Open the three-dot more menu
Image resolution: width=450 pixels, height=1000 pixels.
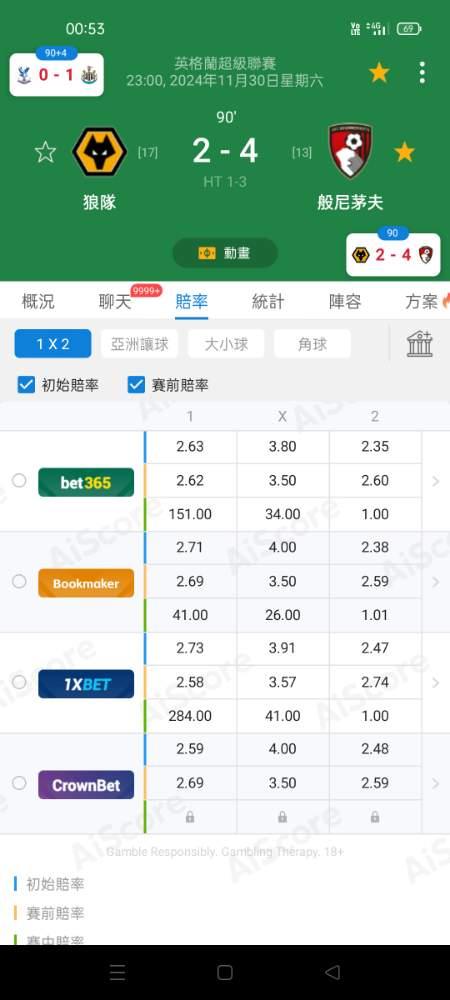coord(422,73)
